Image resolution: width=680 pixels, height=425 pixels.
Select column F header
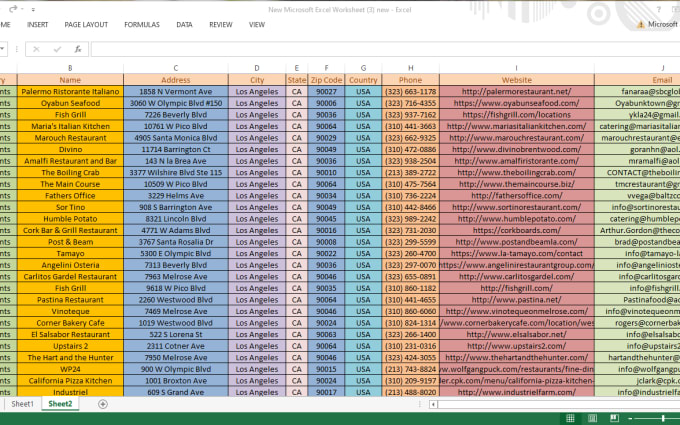coord(327,68)
